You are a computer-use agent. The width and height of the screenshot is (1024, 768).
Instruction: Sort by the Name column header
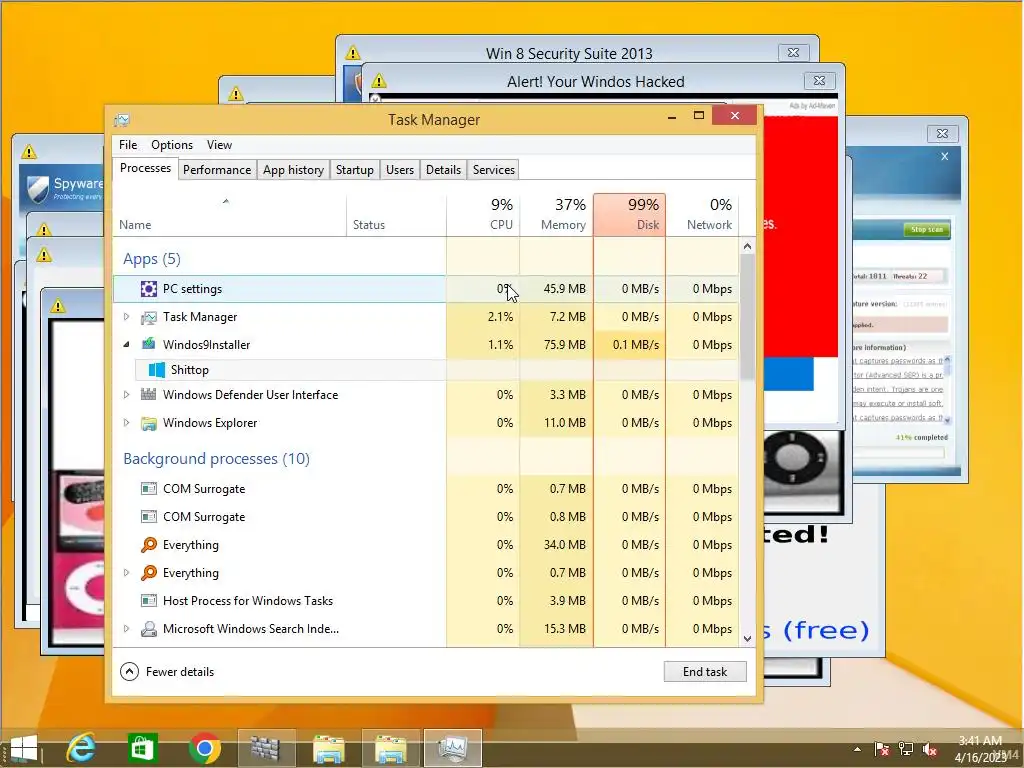(229, 215)
